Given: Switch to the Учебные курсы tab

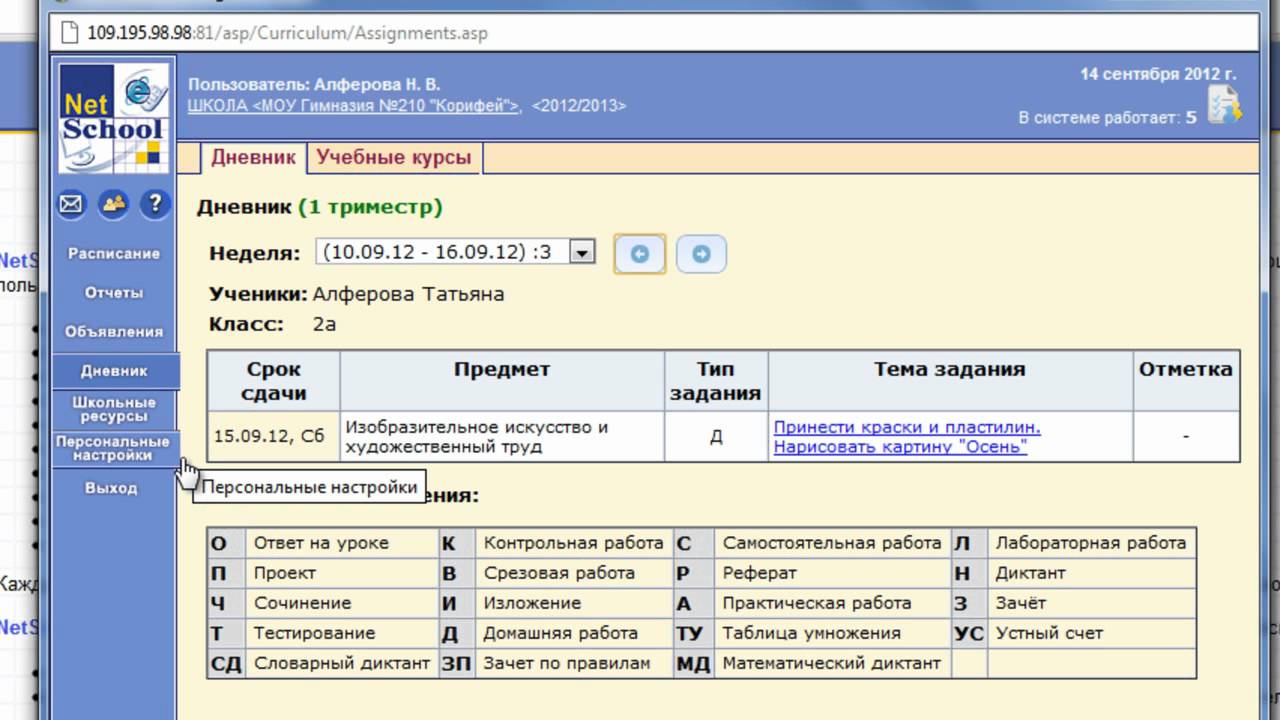Looking at the screenshot, I should [x=393, y=158].
